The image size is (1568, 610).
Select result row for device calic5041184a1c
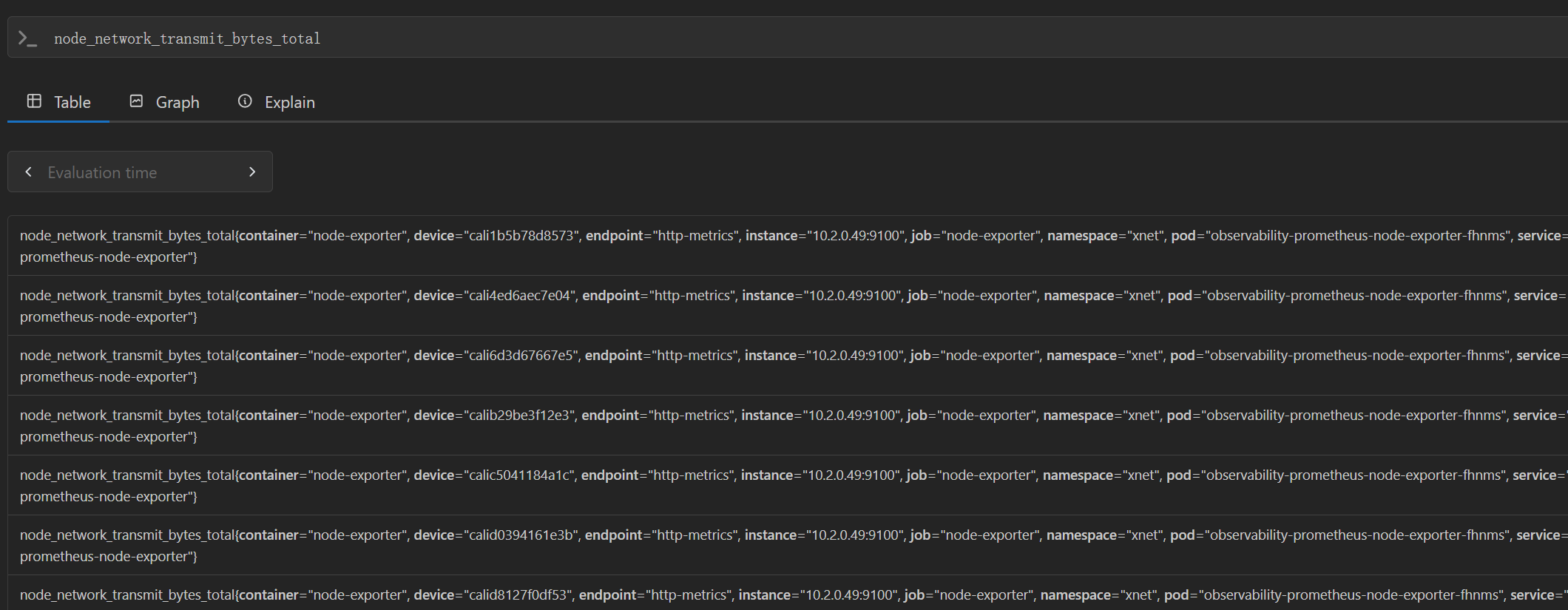(x=788, y=486)
